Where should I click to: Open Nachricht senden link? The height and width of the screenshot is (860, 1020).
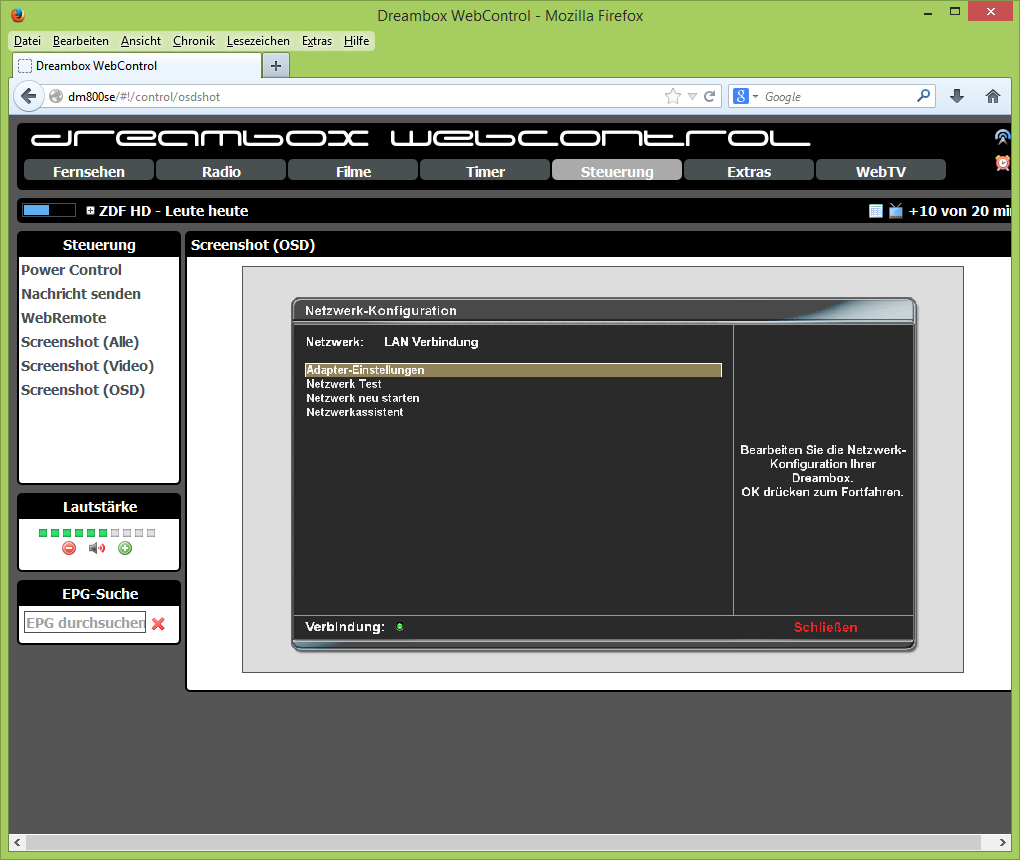tap(81, 294)
